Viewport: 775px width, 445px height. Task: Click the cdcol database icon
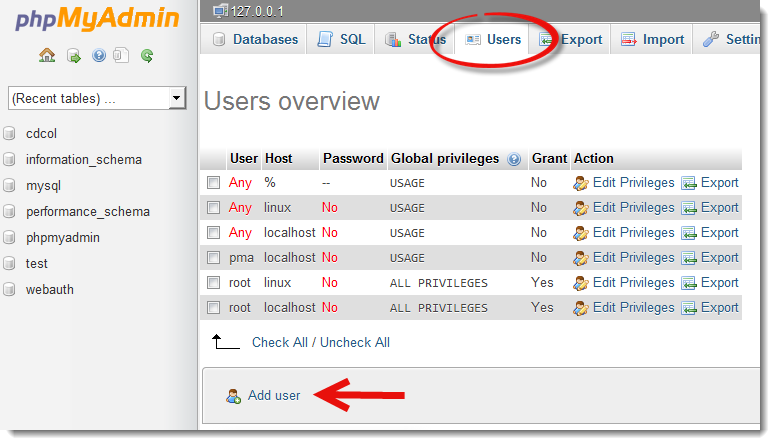(x=9, y=134)
